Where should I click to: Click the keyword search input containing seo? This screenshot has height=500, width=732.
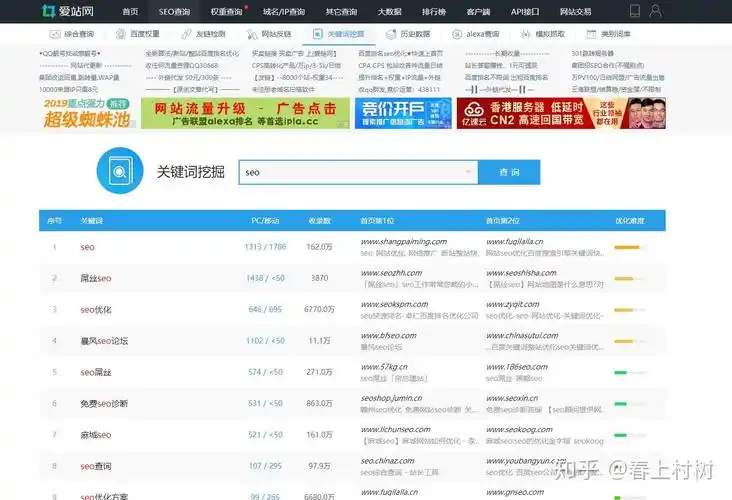(x=358, y=172)
